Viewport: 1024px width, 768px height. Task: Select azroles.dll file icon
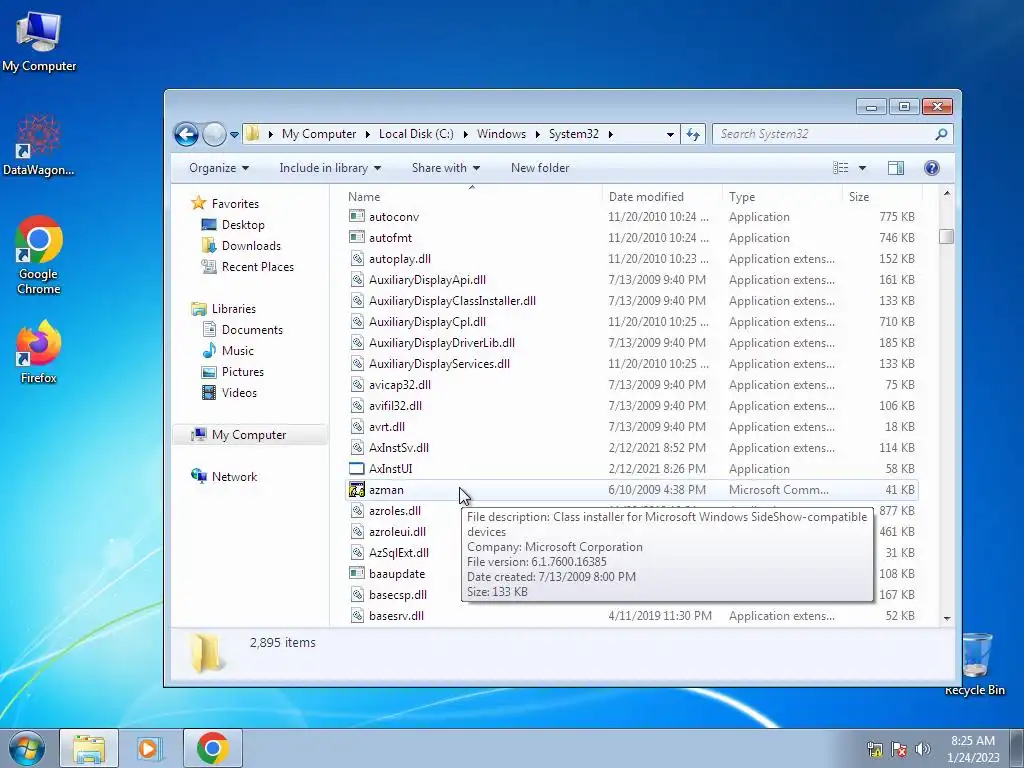click(x=357, y=511)
